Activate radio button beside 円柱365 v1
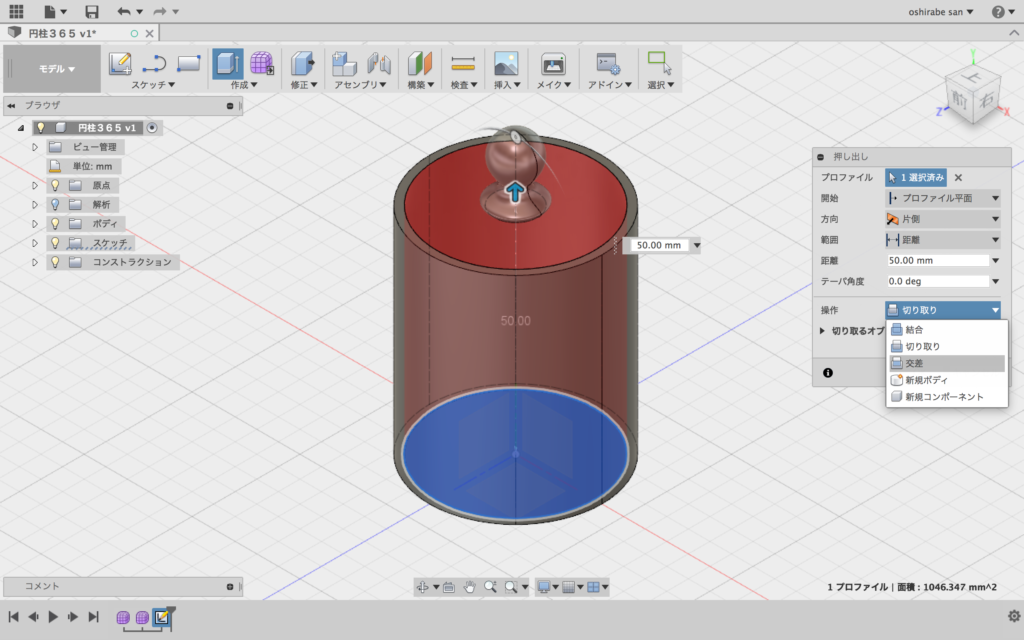Screen dimensions: 1024x640 tap(152, 128)
